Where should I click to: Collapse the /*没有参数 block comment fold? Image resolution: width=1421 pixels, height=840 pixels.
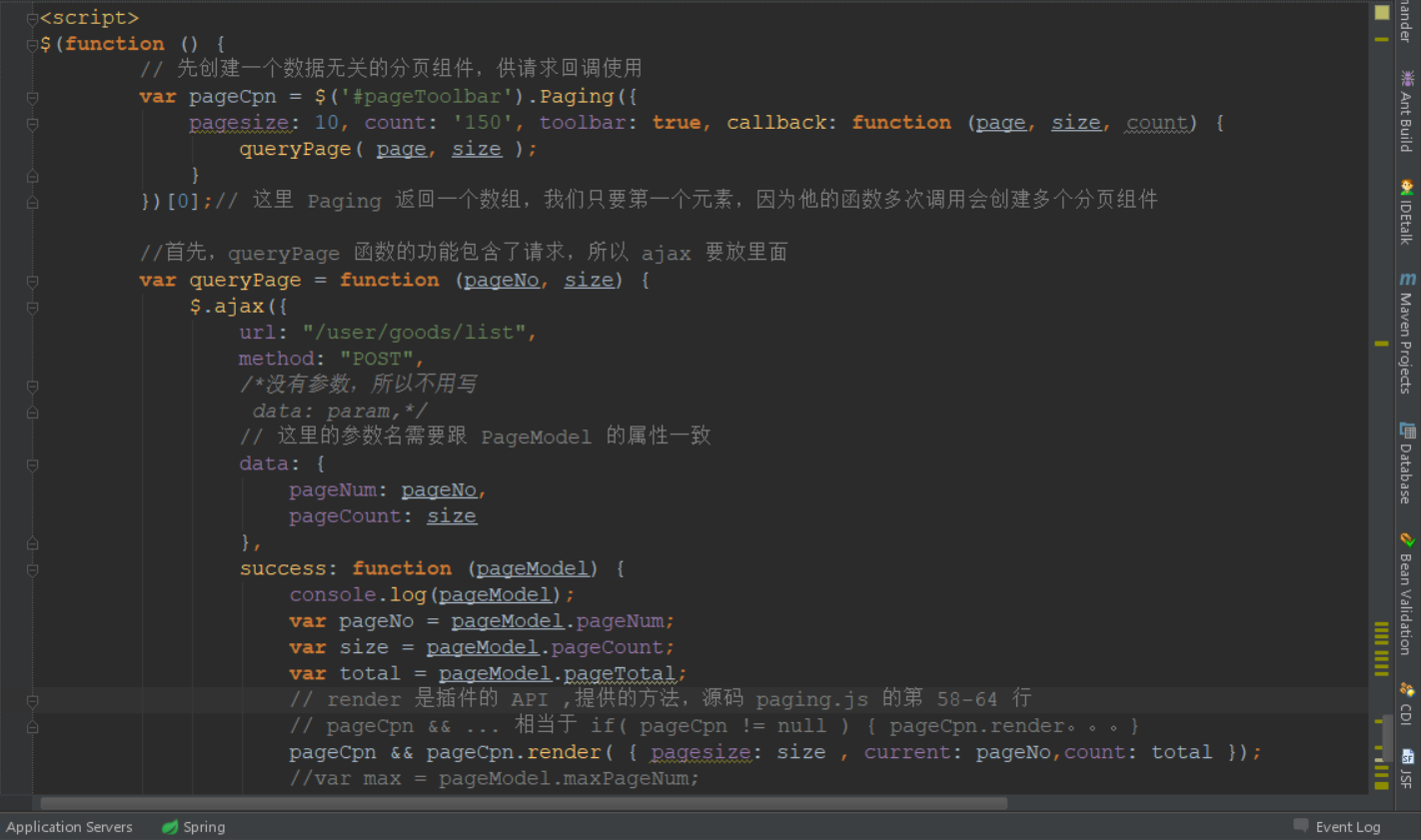coord(32,386)
